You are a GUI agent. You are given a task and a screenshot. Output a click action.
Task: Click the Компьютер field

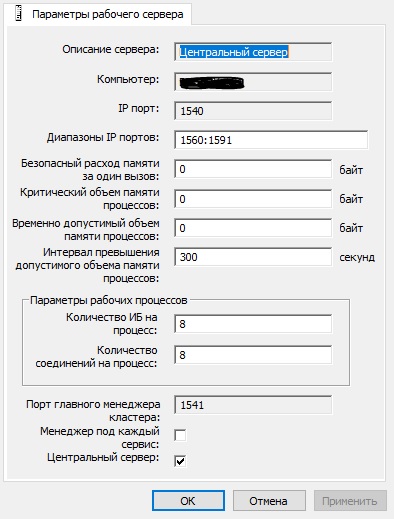253,82
